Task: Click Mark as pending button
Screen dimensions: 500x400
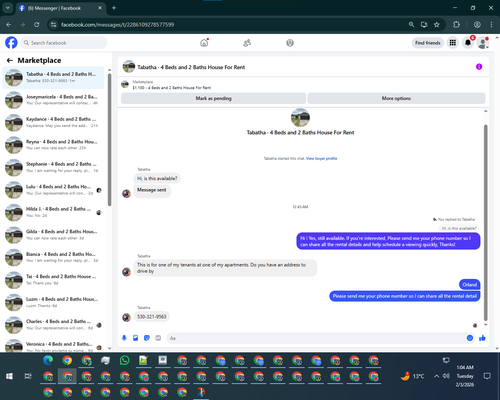Action: click(213, 98)
